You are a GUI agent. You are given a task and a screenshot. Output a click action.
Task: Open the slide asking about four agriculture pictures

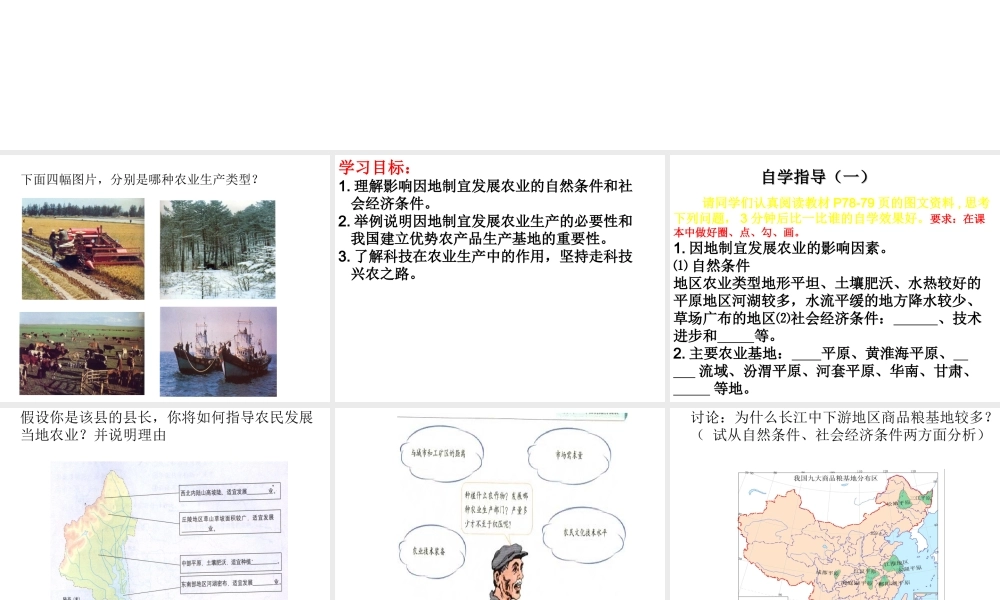[x=165, y=278]
